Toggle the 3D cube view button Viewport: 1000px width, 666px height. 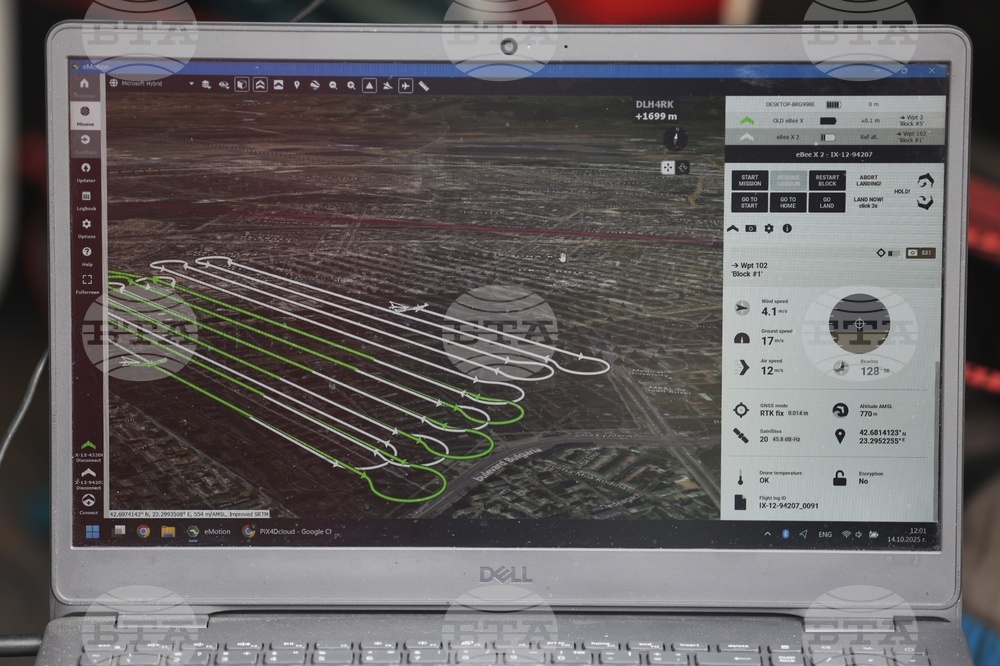click(242, 85)
